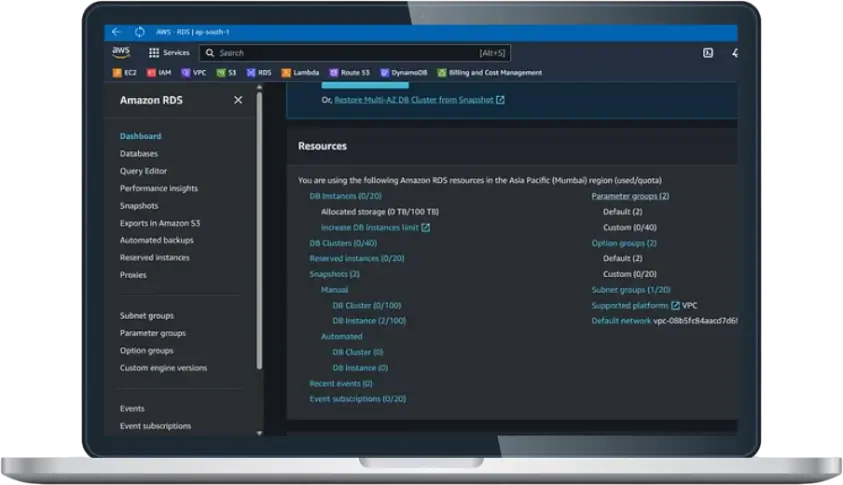Open Performance insights in the sidebar

coord(159,188)
